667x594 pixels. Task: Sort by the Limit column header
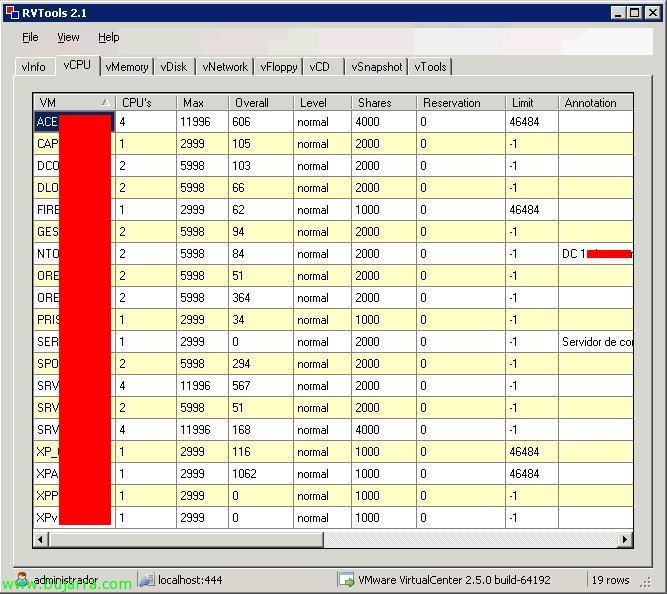tap(532, 103)
